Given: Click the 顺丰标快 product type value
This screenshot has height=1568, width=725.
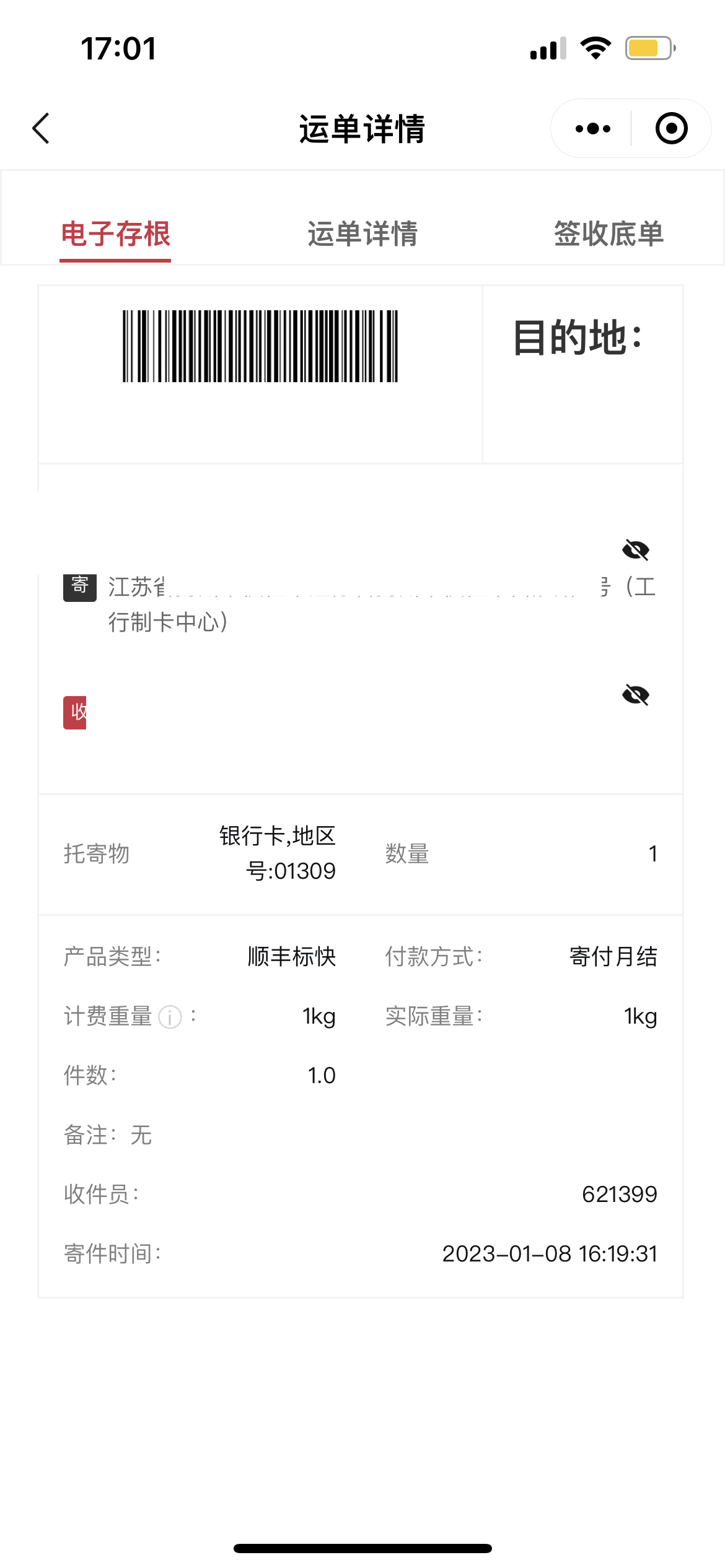Looking at the screenshot, I should click(x=292, y=957).
